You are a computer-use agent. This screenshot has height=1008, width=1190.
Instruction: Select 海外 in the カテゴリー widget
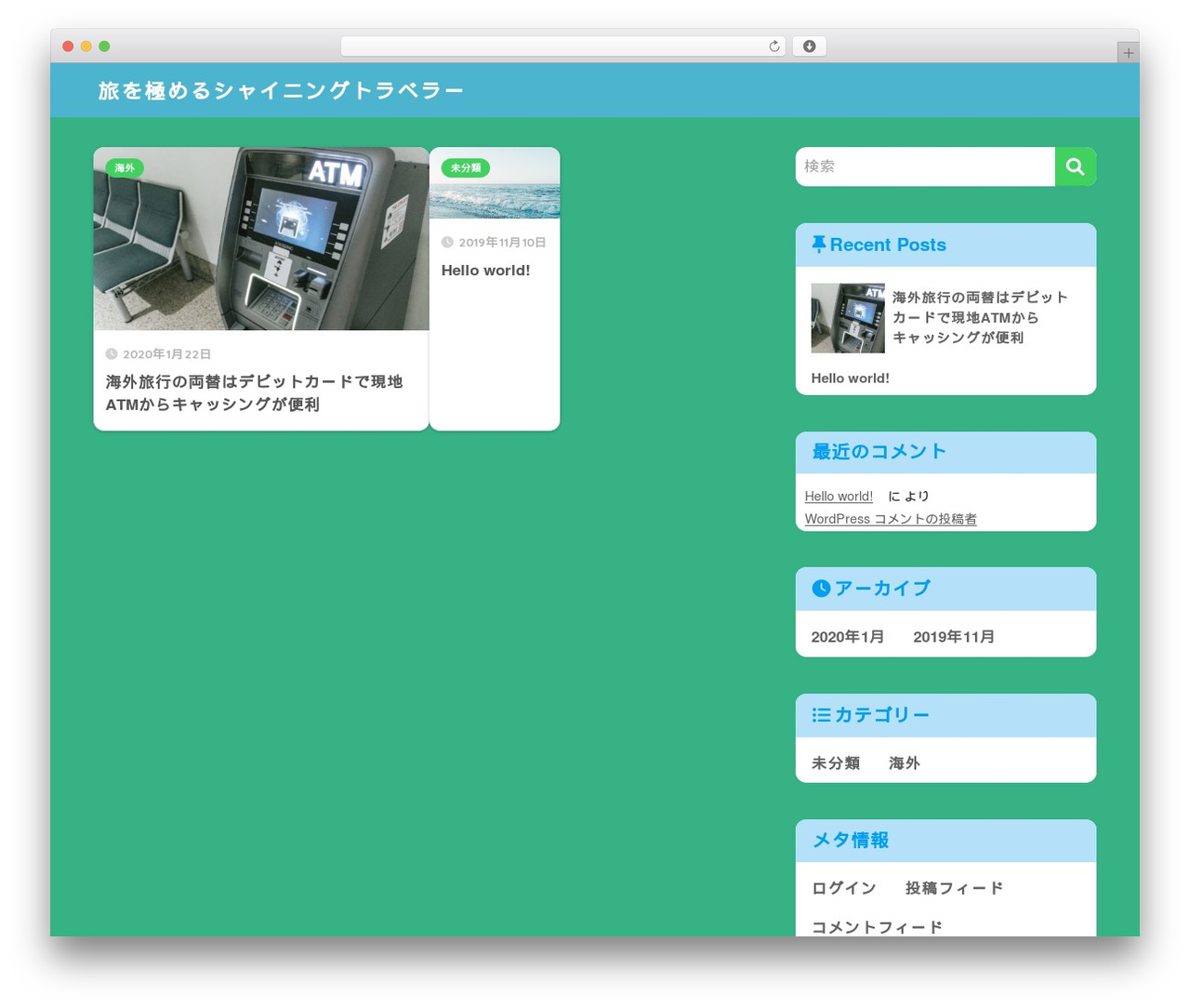tap(905, 763)
